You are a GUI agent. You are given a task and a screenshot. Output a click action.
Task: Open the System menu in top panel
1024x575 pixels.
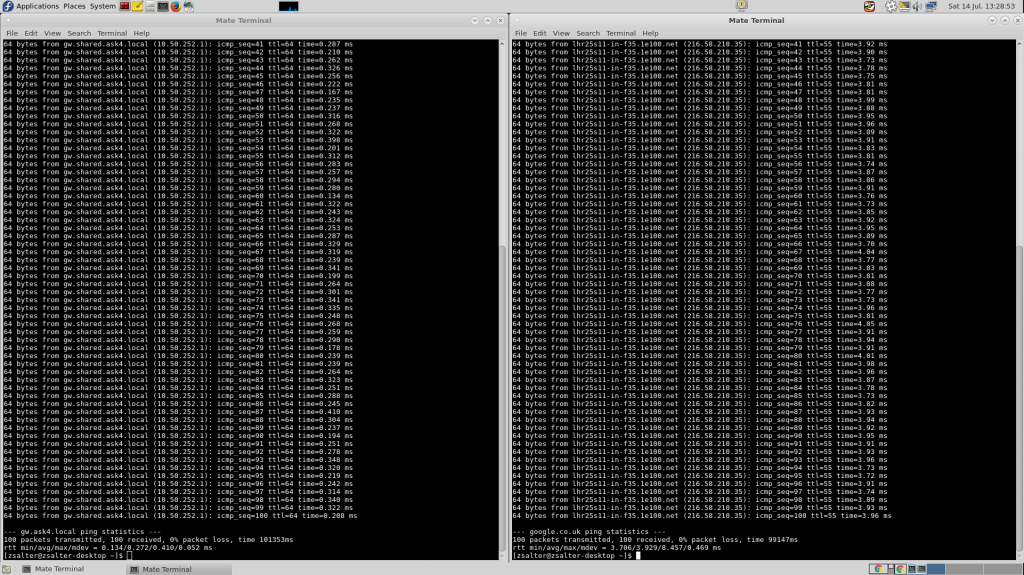[x=103, y=6]
